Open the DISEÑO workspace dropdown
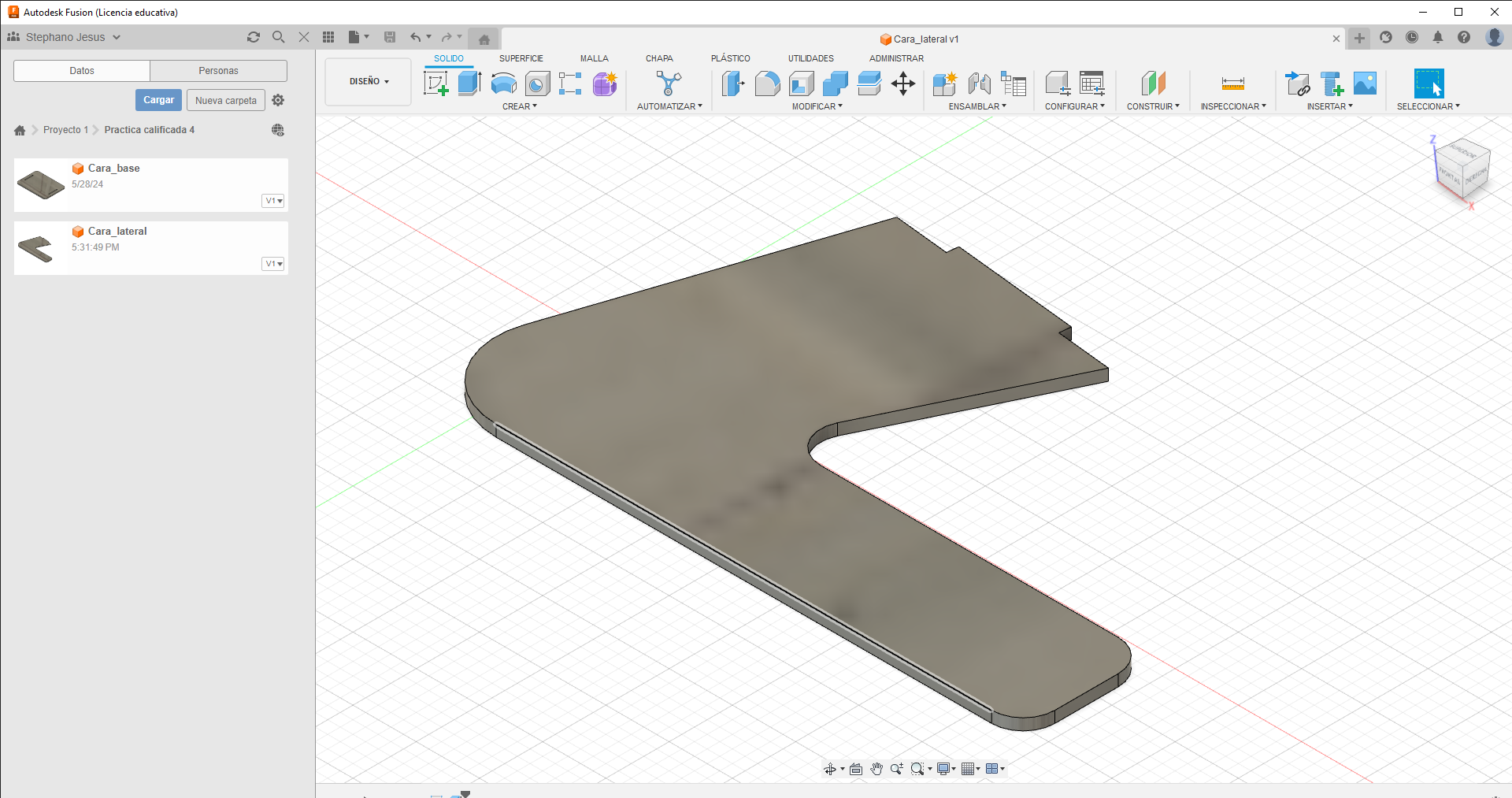 click(369, 81)
